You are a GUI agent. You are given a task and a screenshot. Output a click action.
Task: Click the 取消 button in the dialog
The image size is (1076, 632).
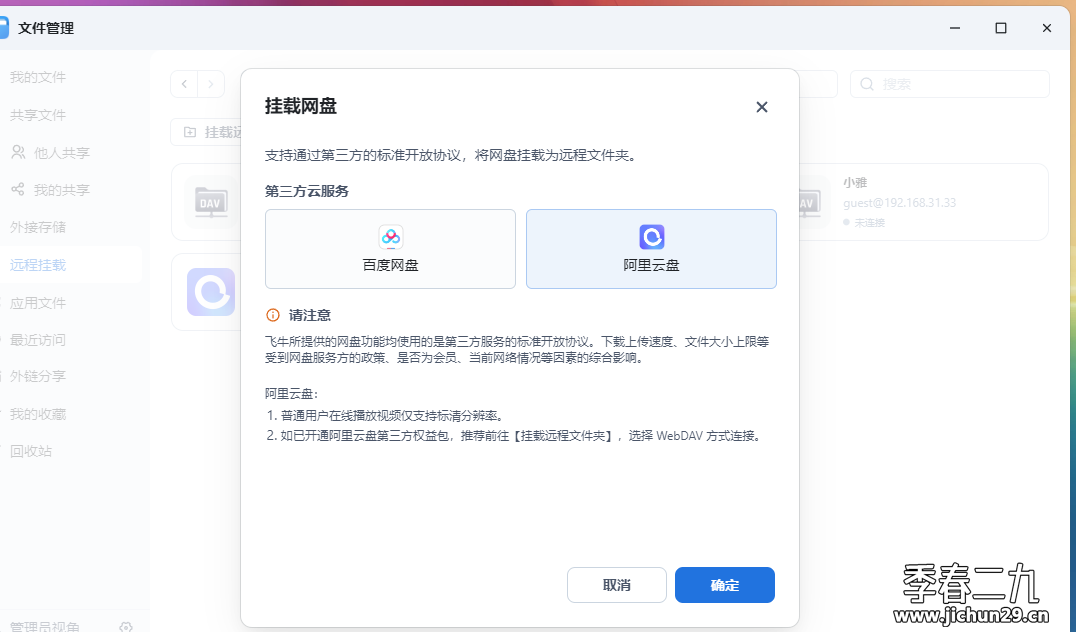(617, 585)
